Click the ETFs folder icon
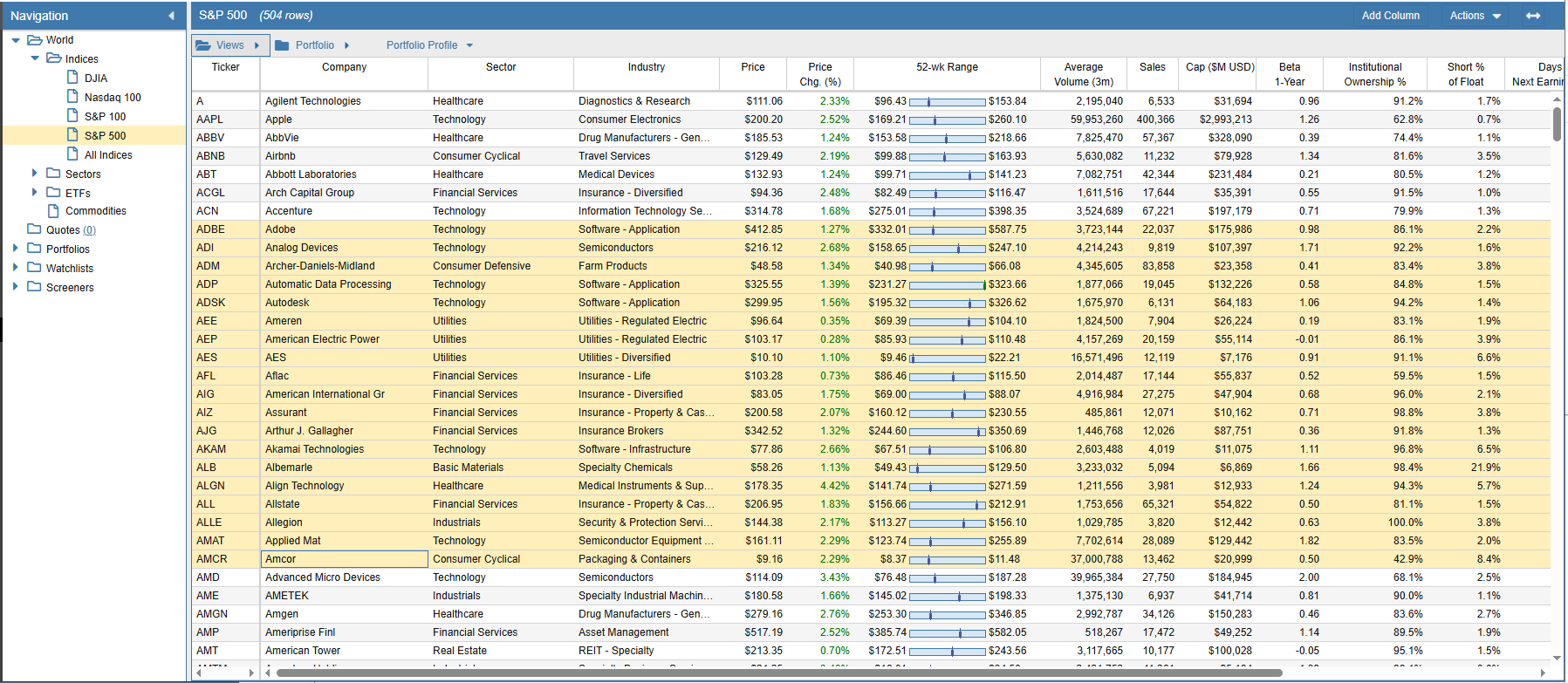 pyautogui.click(x=54, y=193)
